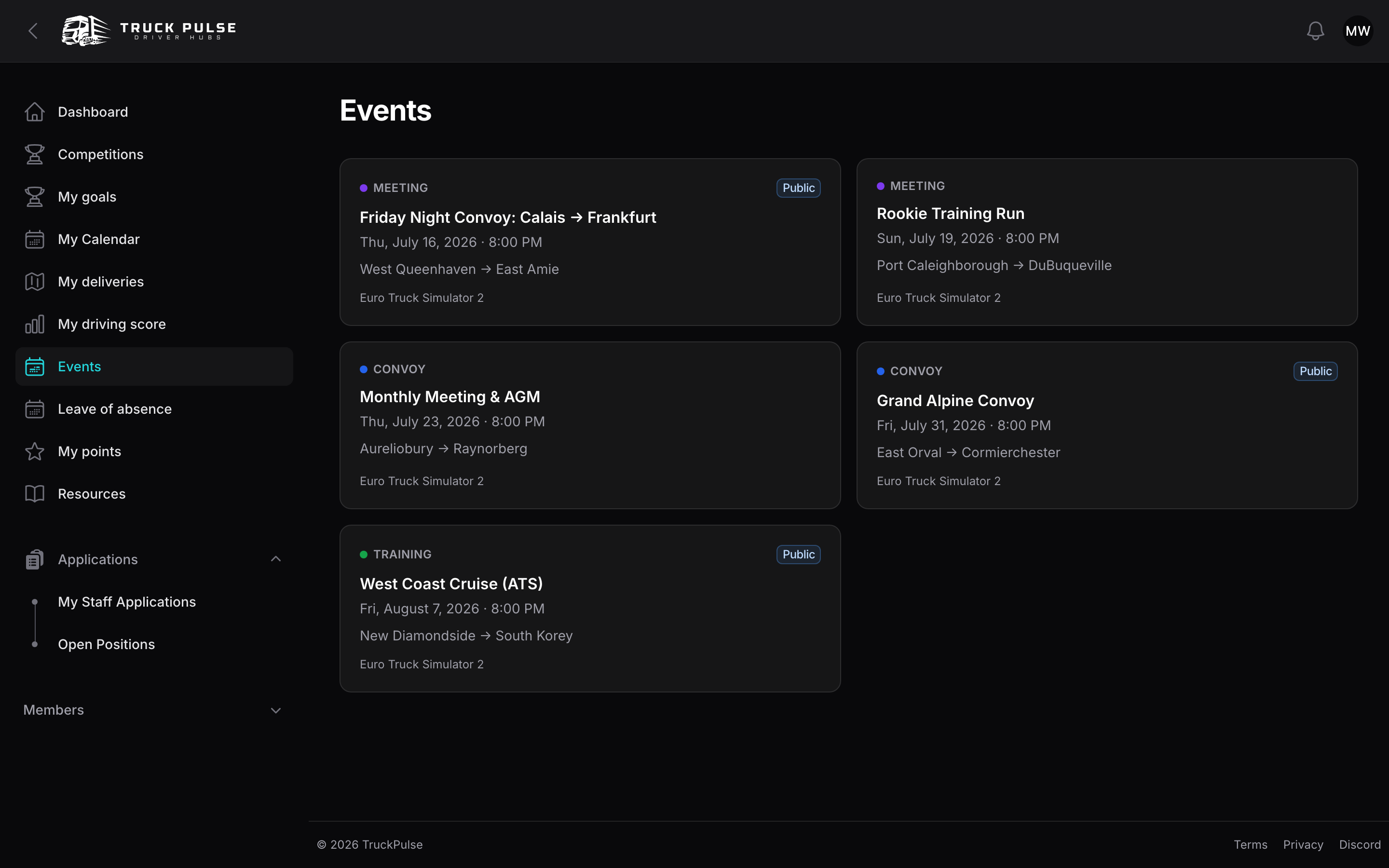Viewport: 1389px width, 868px height.
Task: Click the My Calendar icon
Action: click(x=34, y=239)
